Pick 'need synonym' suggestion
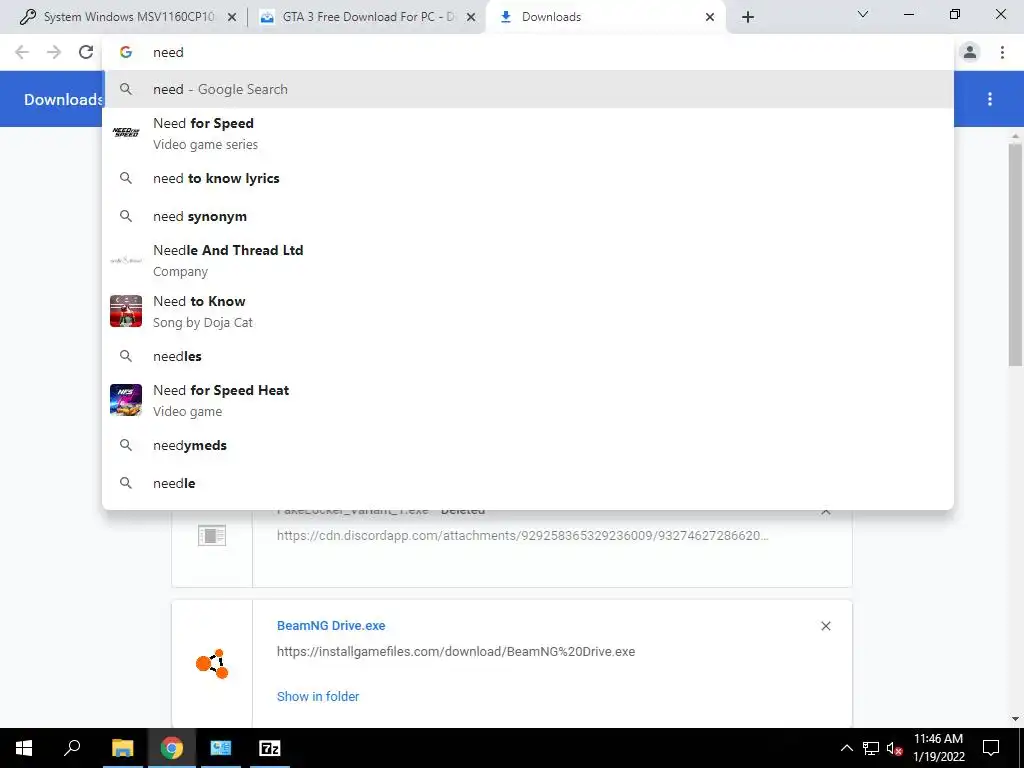 click(x=528, y=216)
